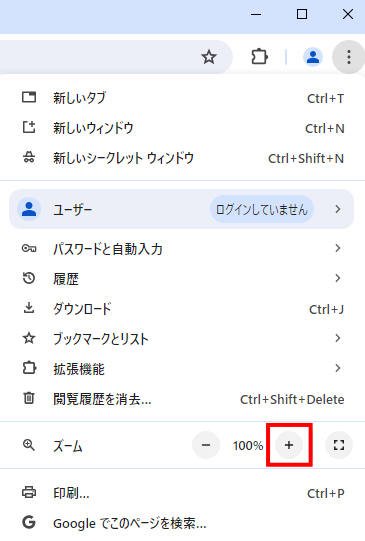Expand the 履歴 submenu chevron

point(338,278)
